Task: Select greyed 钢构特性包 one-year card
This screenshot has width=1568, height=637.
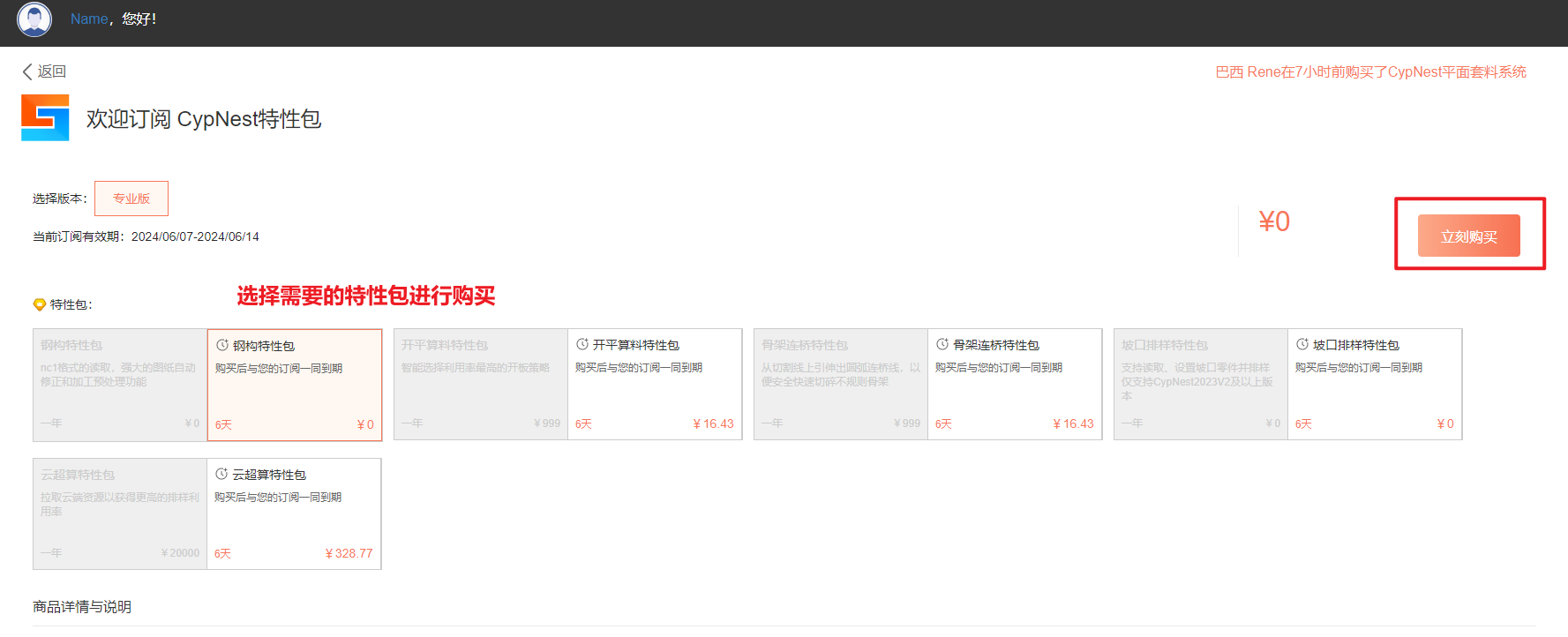Action: click(120, 385)
